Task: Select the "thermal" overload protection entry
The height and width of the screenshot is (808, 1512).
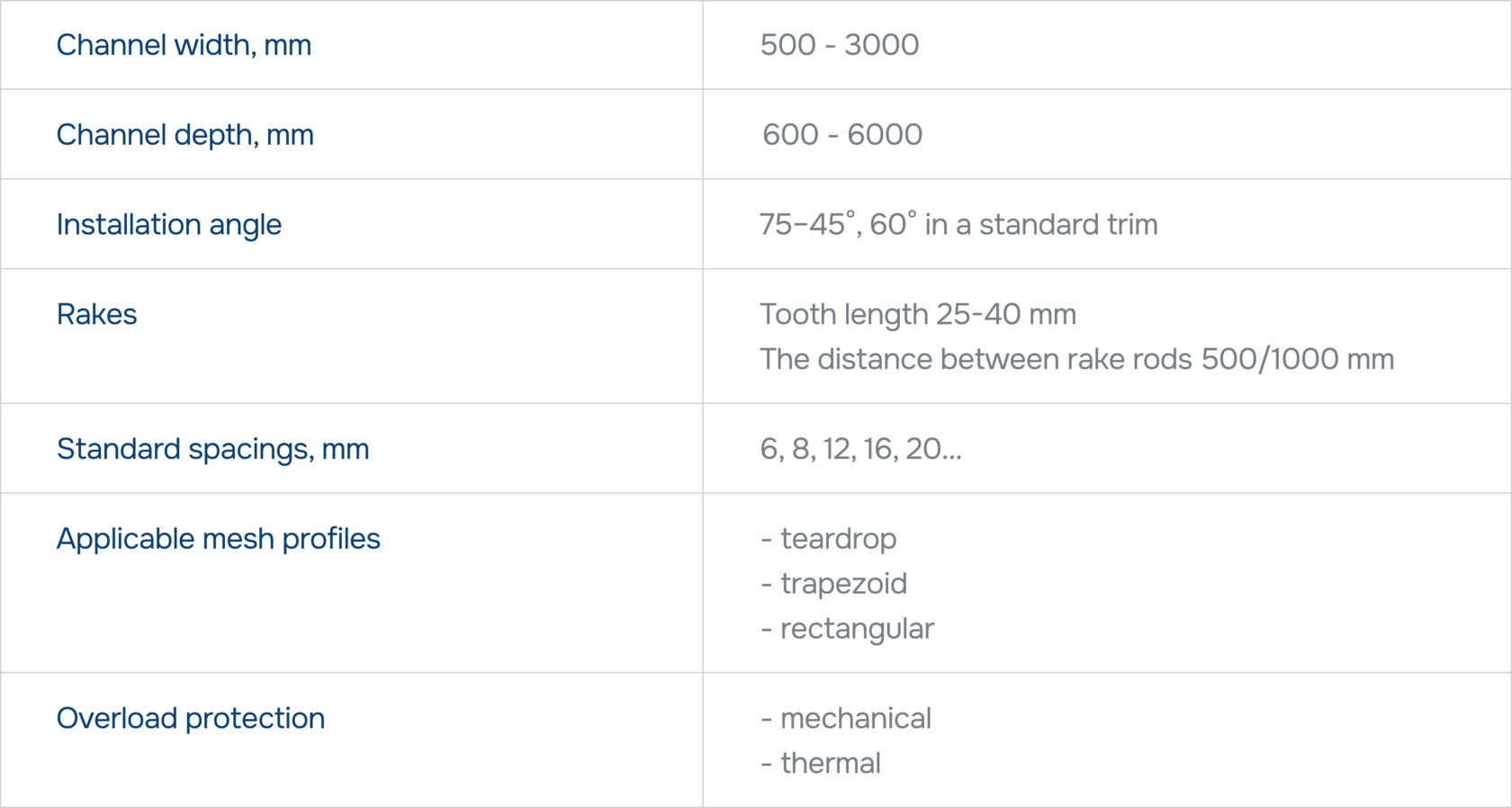Action: [830, 764]
